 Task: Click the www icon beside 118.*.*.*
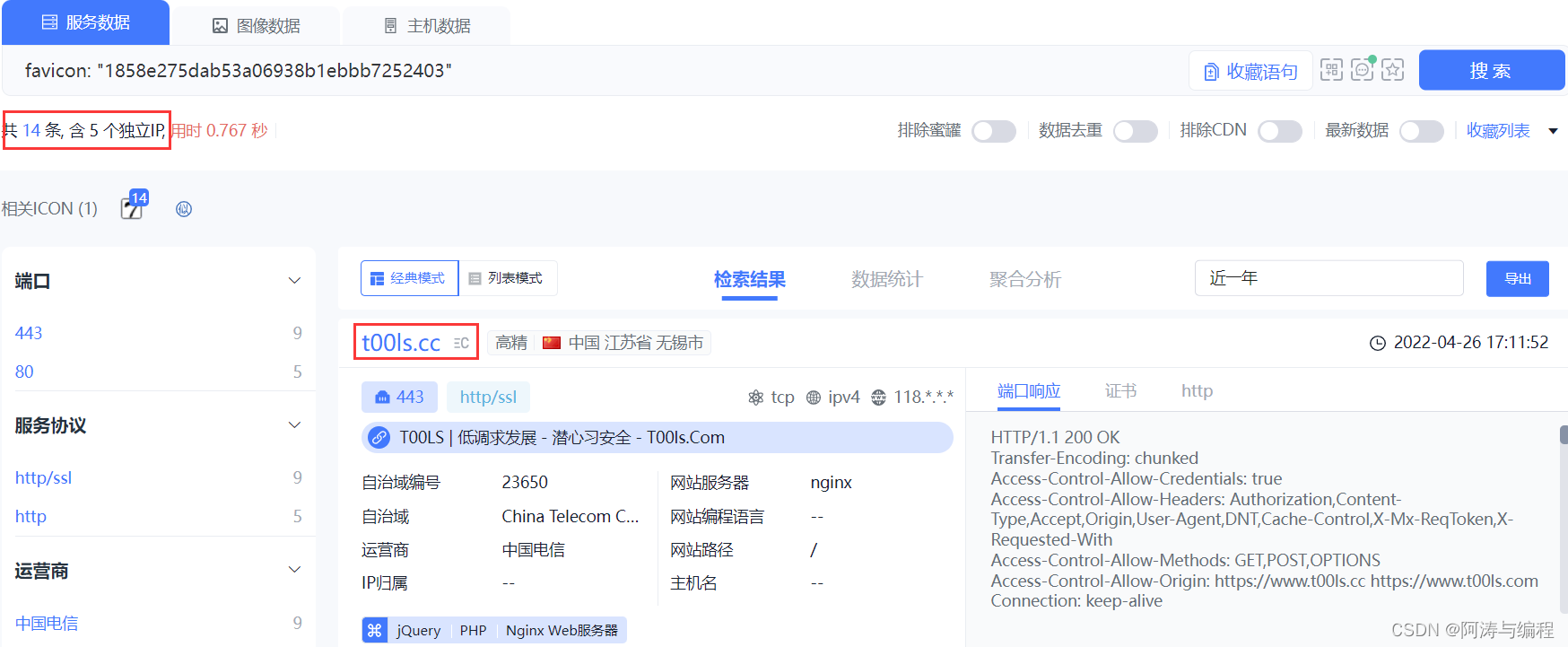point(879,398)
